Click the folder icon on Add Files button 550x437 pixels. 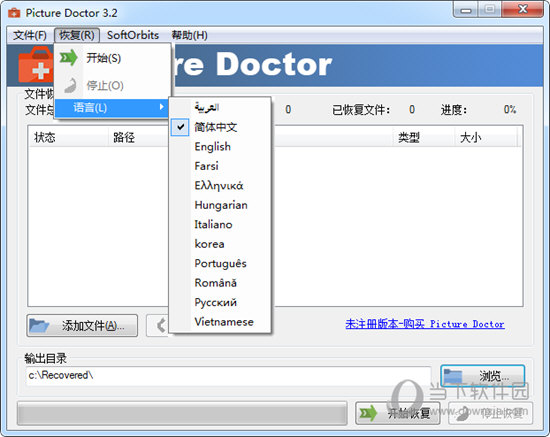pyautogui.click(x=39, y=325)
